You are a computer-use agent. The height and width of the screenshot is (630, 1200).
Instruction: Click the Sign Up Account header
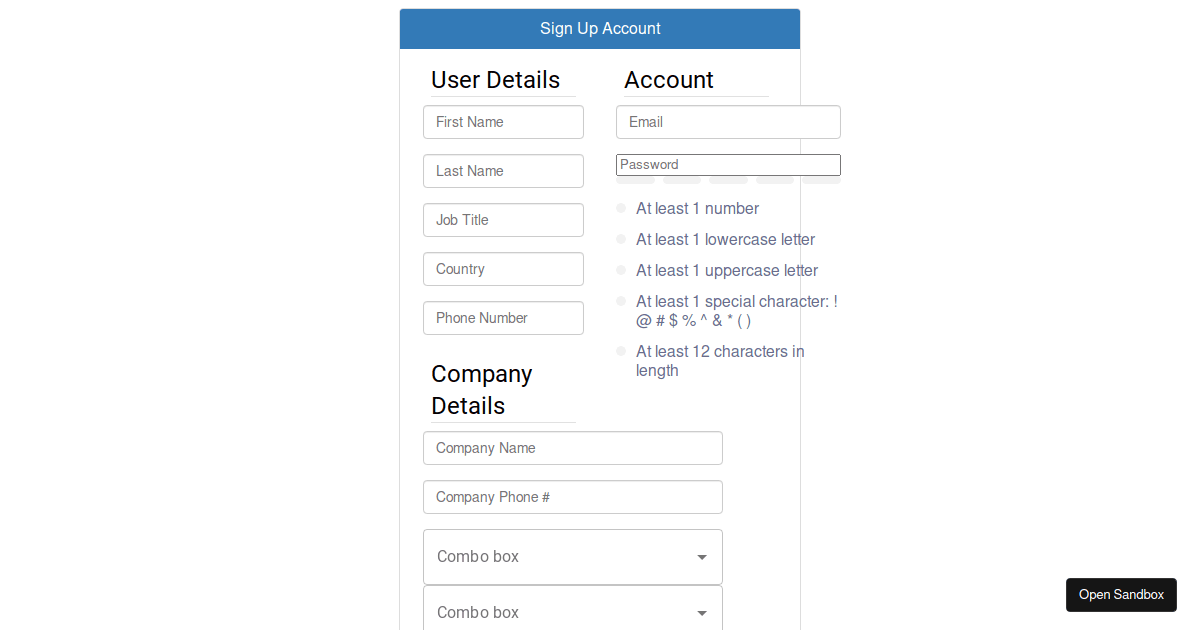(600, 29)
